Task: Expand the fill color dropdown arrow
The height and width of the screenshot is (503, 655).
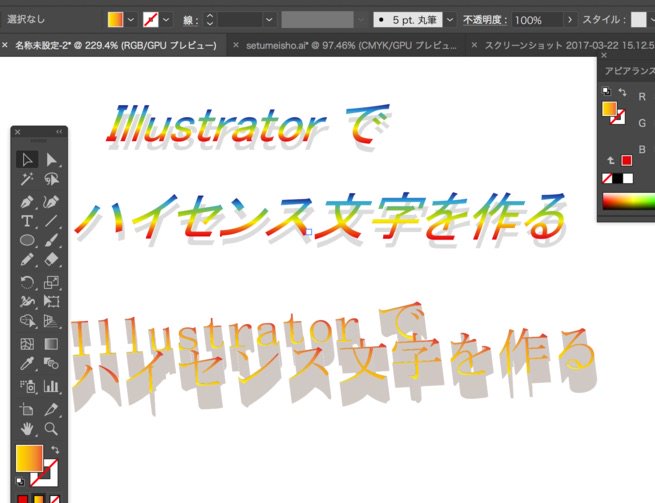Action: coord(131,20)
